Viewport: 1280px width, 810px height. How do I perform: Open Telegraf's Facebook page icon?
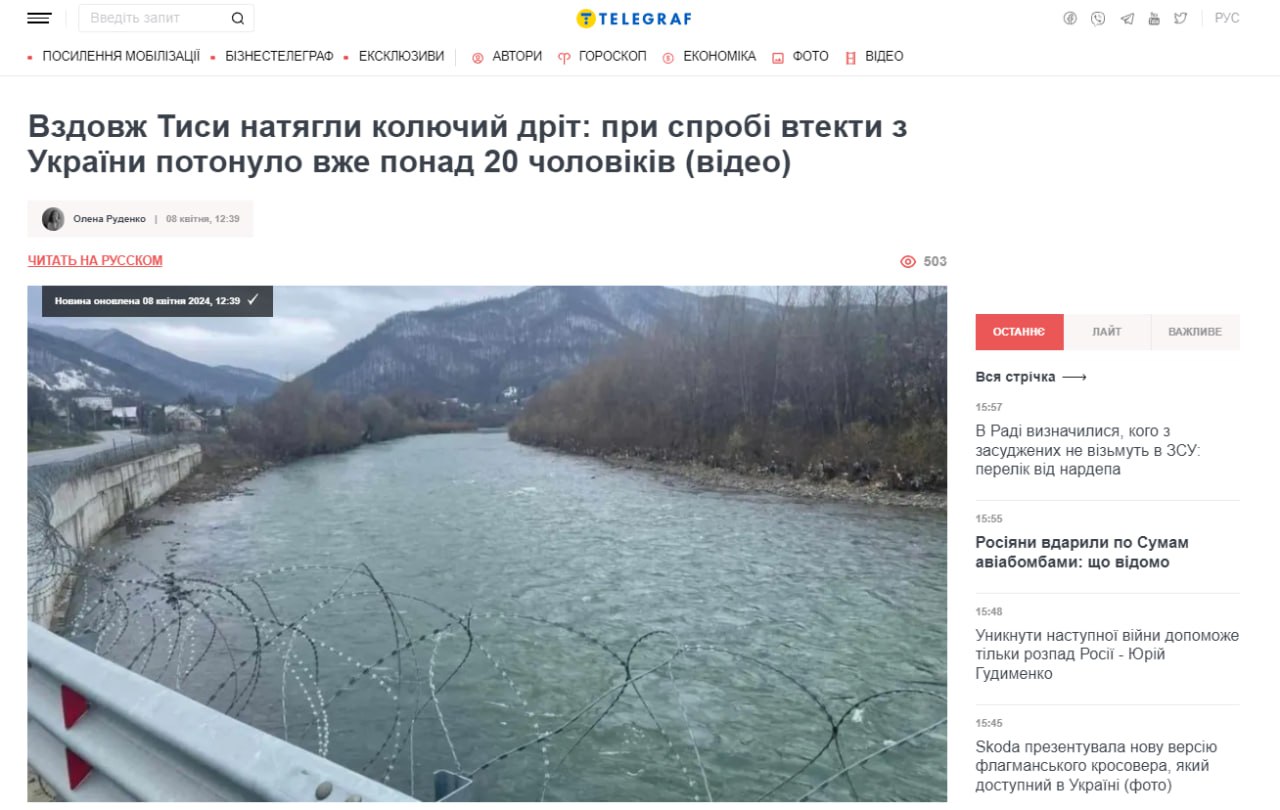point(1070,18)
